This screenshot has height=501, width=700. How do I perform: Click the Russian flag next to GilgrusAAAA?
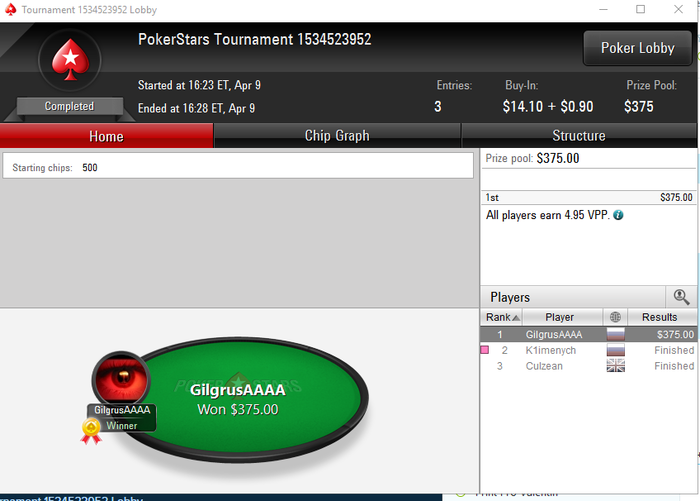tap(616, 334)
